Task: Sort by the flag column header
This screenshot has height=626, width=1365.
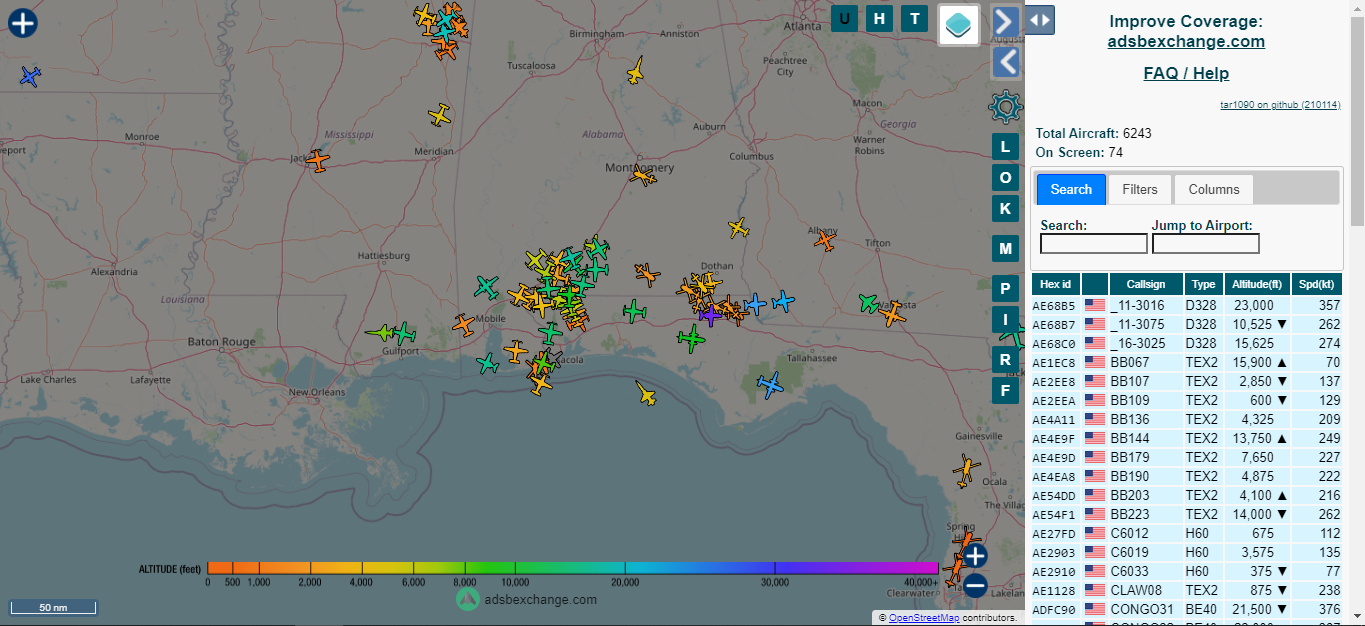Action: click(x=1095, y=284)
